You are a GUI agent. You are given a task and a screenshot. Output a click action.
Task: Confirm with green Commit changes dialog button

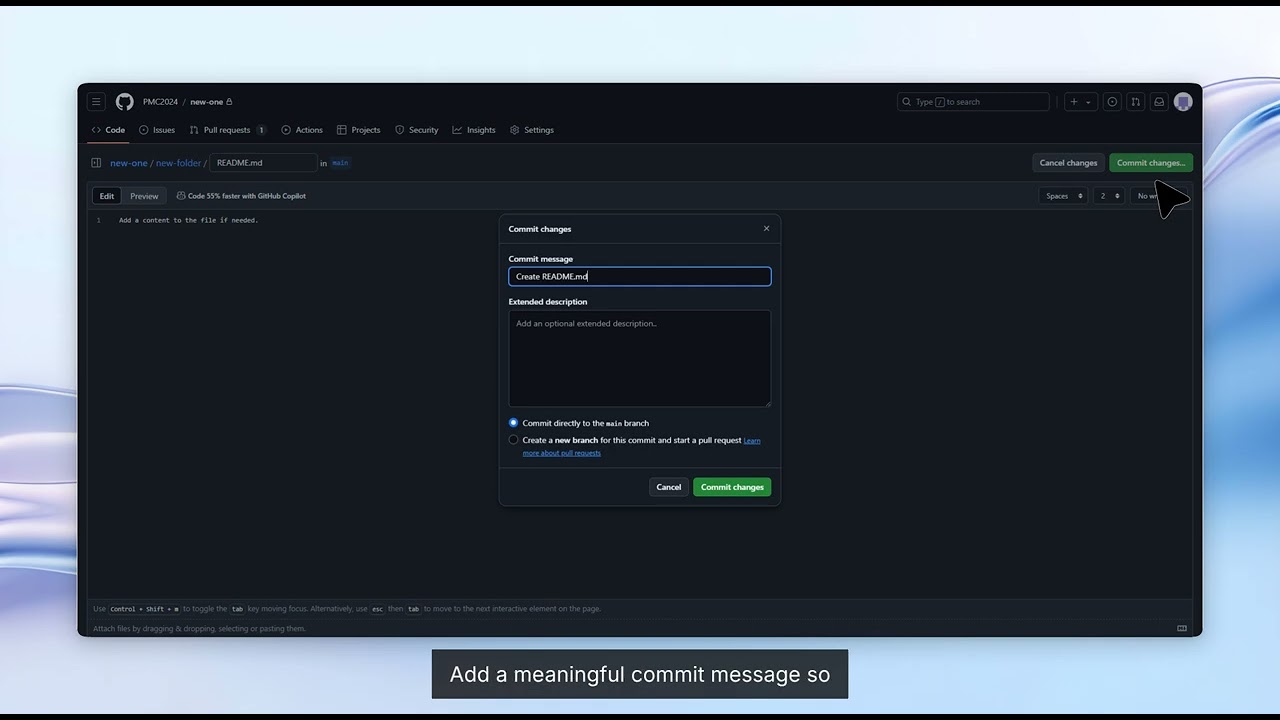(732, 487)
